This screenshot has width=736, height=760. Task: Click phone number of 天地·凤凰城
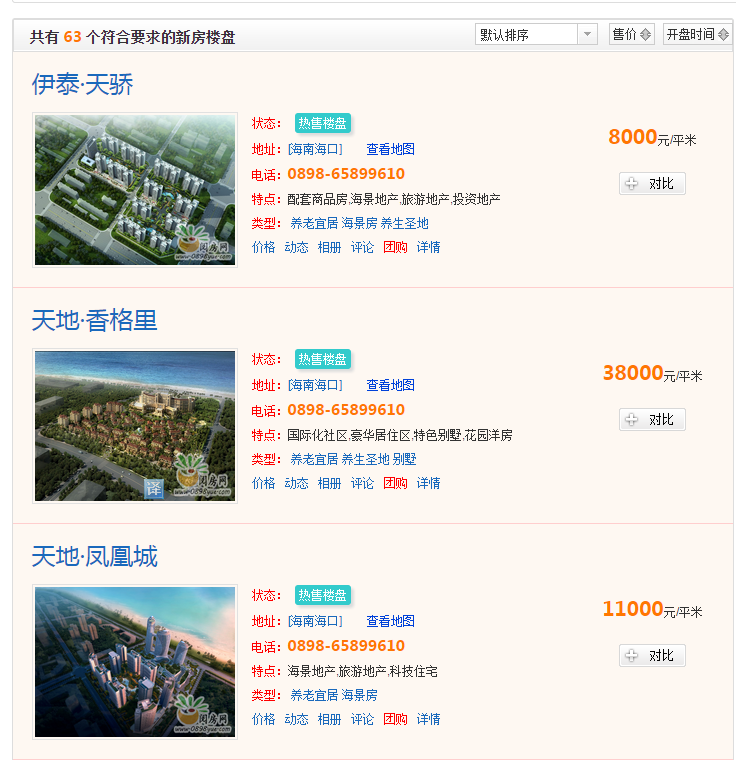coord(346,646)
